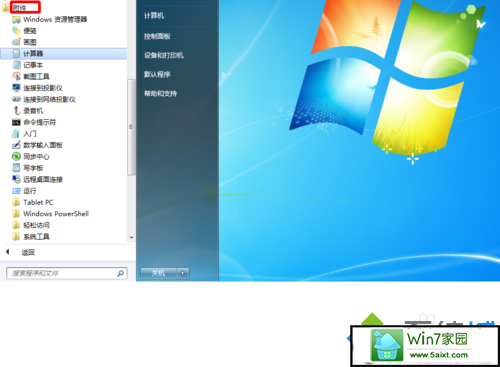Open the 数学输入面板 icon
This screenshot has width=500, height=367.
16,145
